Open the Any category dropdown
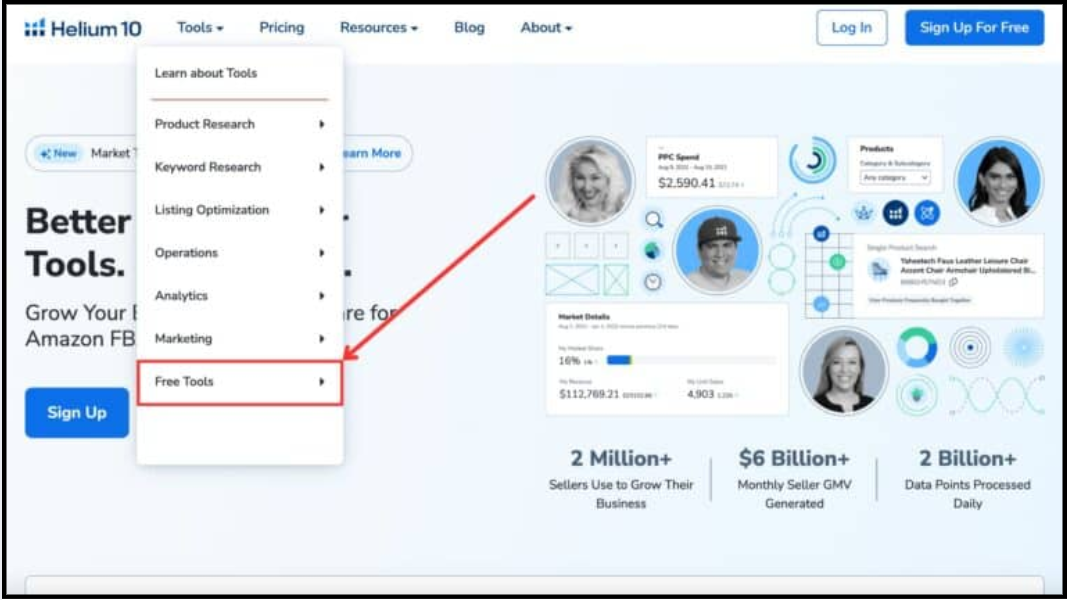Screen dimensions: 1067x600 [895, 177]
